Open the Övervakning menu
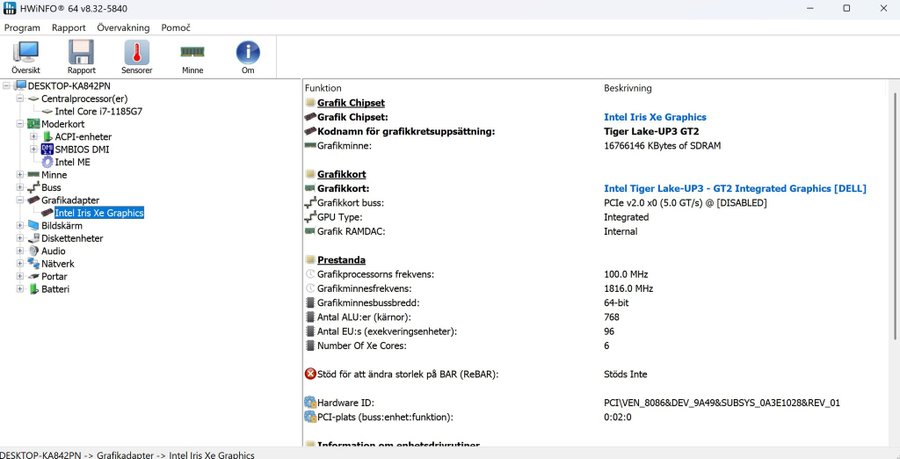Image resolution: width=900 pixels, height=459 pixels. click(123, 28)
